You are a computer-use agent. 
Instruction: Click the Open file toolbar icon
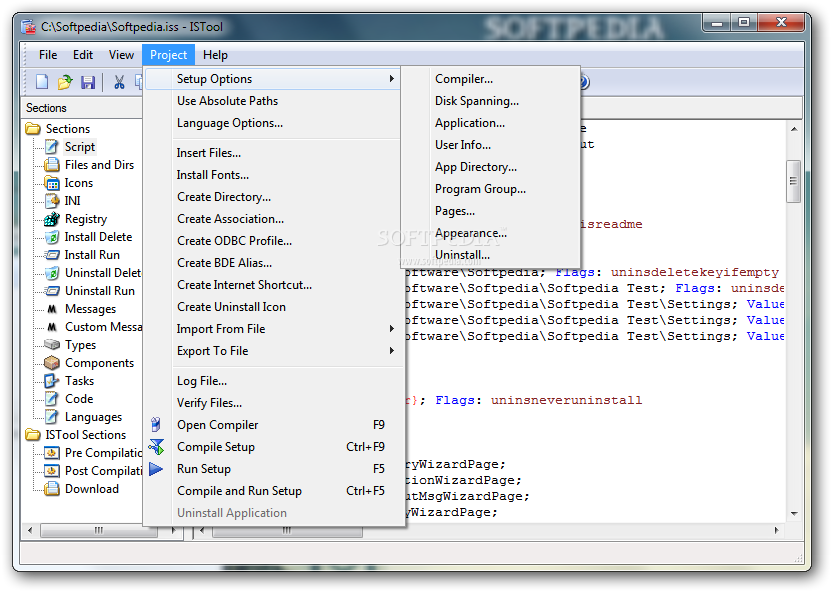click(x=65, y=82)
